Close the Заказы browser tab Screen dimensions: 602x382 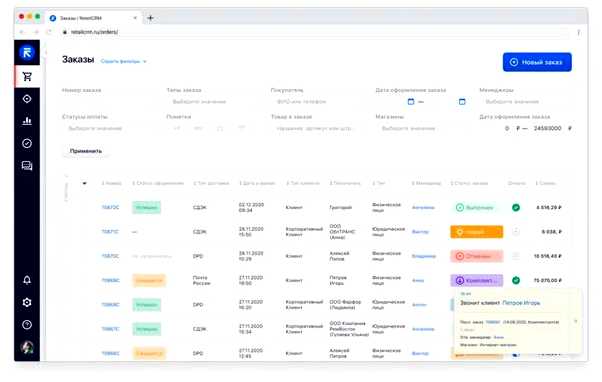pos(135,18)
